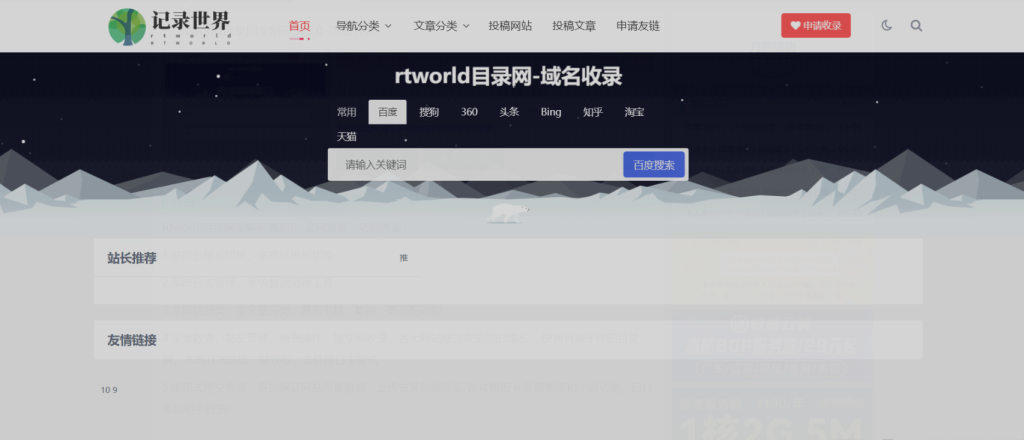The height and width of the screenshot is (440, 1024).
Task: Select the 头条 search engine tab
Action: pyautogui.click(x=509, y=112)
